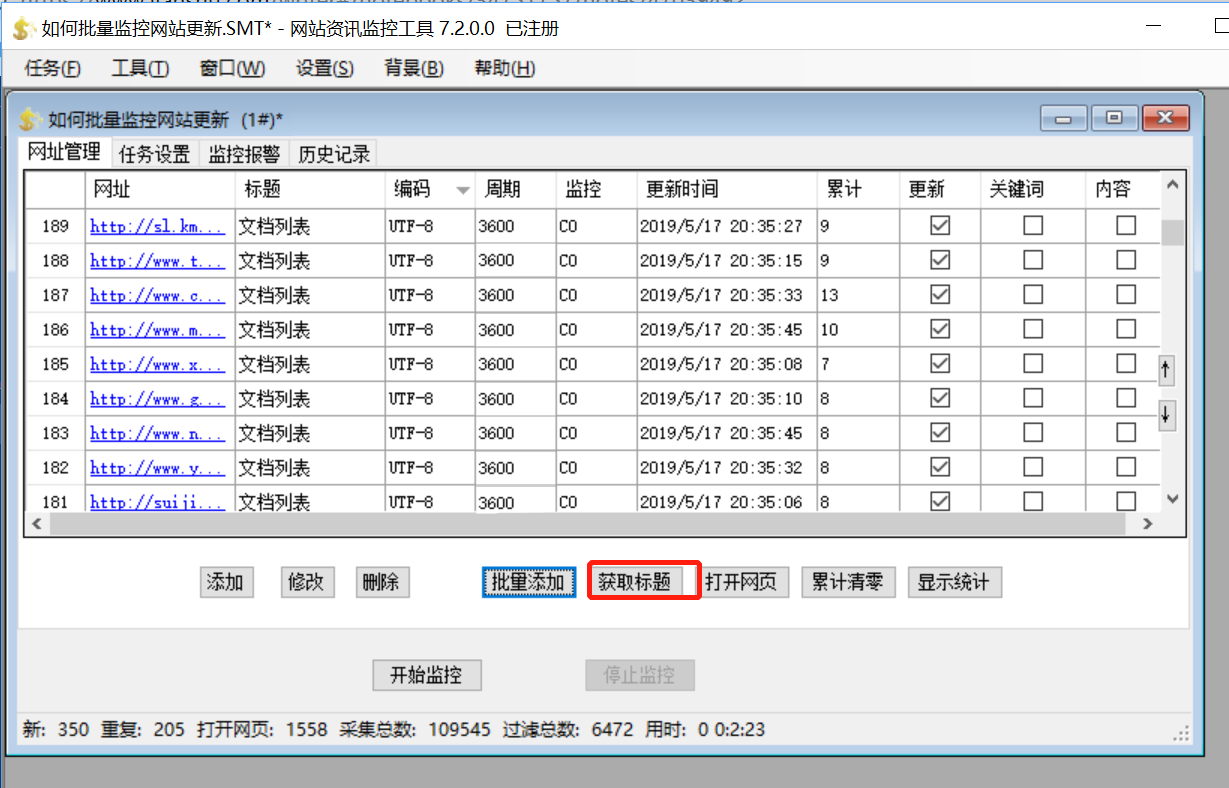The width and height of the screenshot is (1229, 788).
Task: Click the 累计 column header
Action: [859, 189]
